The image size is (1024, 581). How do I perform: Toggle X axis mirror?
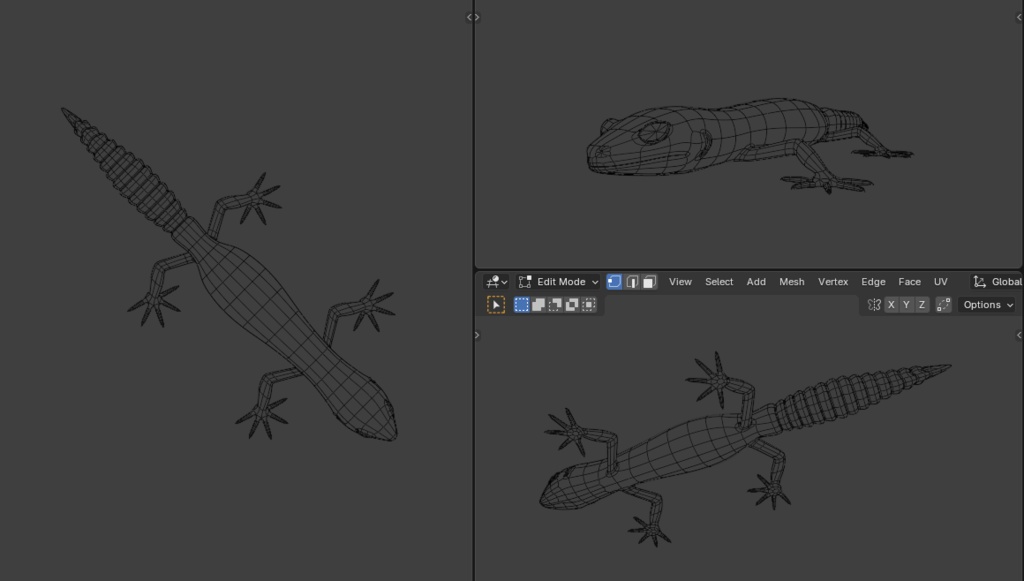[x=891, y=305]
